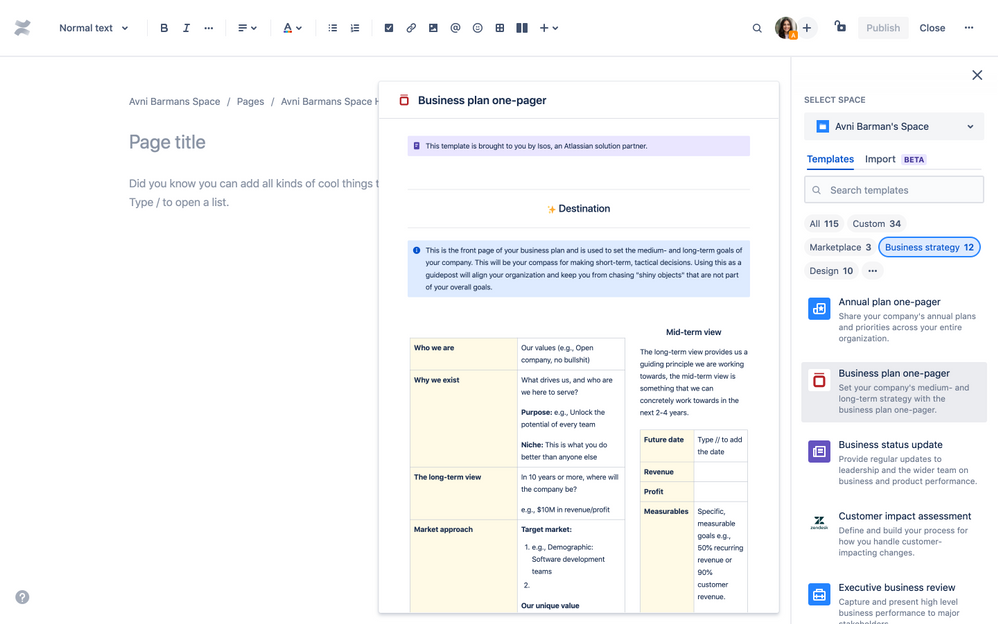This screenshot has width=998, height=624.
Task: Open the more actions menu in header
Action: 969,28
